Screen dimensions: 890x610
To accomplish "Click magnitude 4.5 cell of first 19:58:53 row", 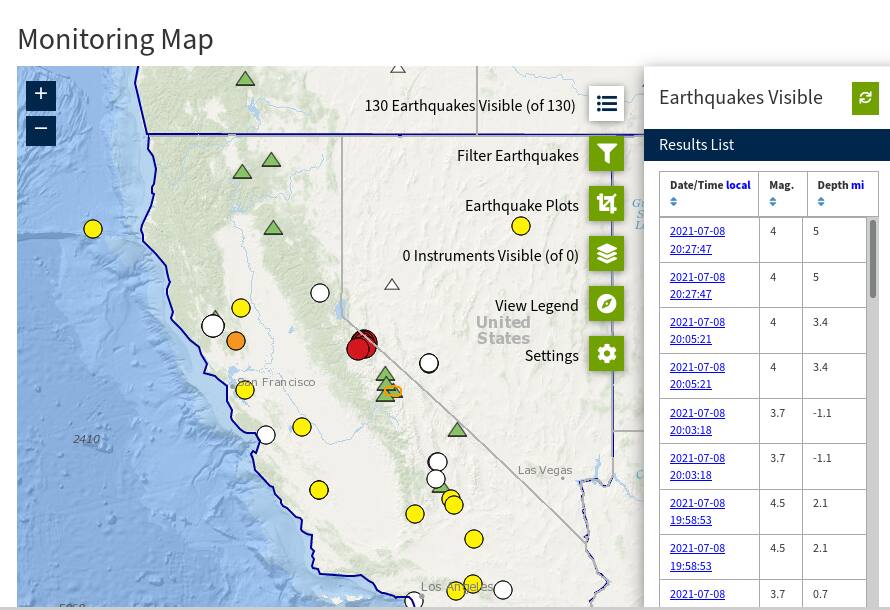I will (780, 512).
